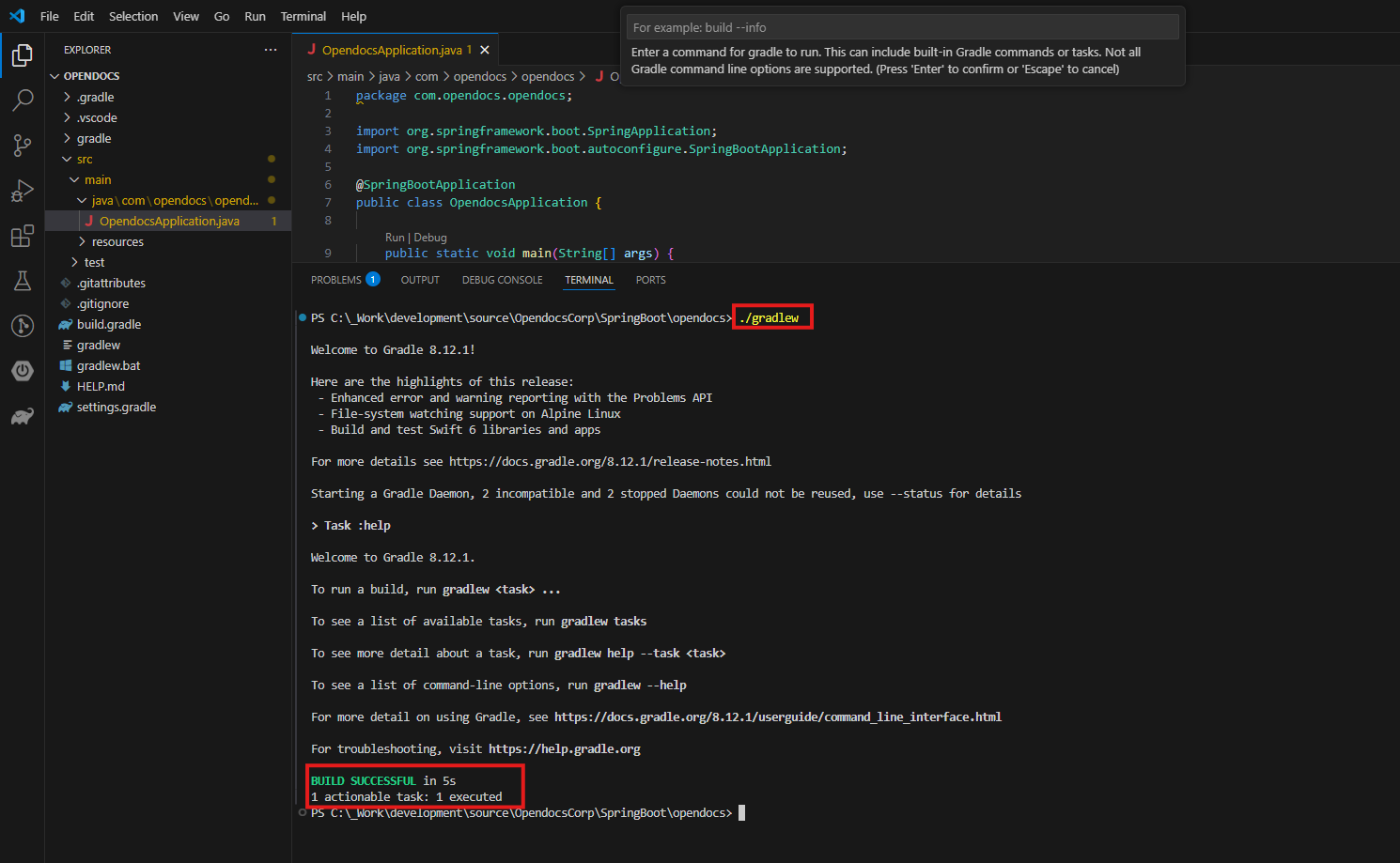Open build.gradle file
Viewport: 1400px width, 863px height.
[x=168, y=324]
